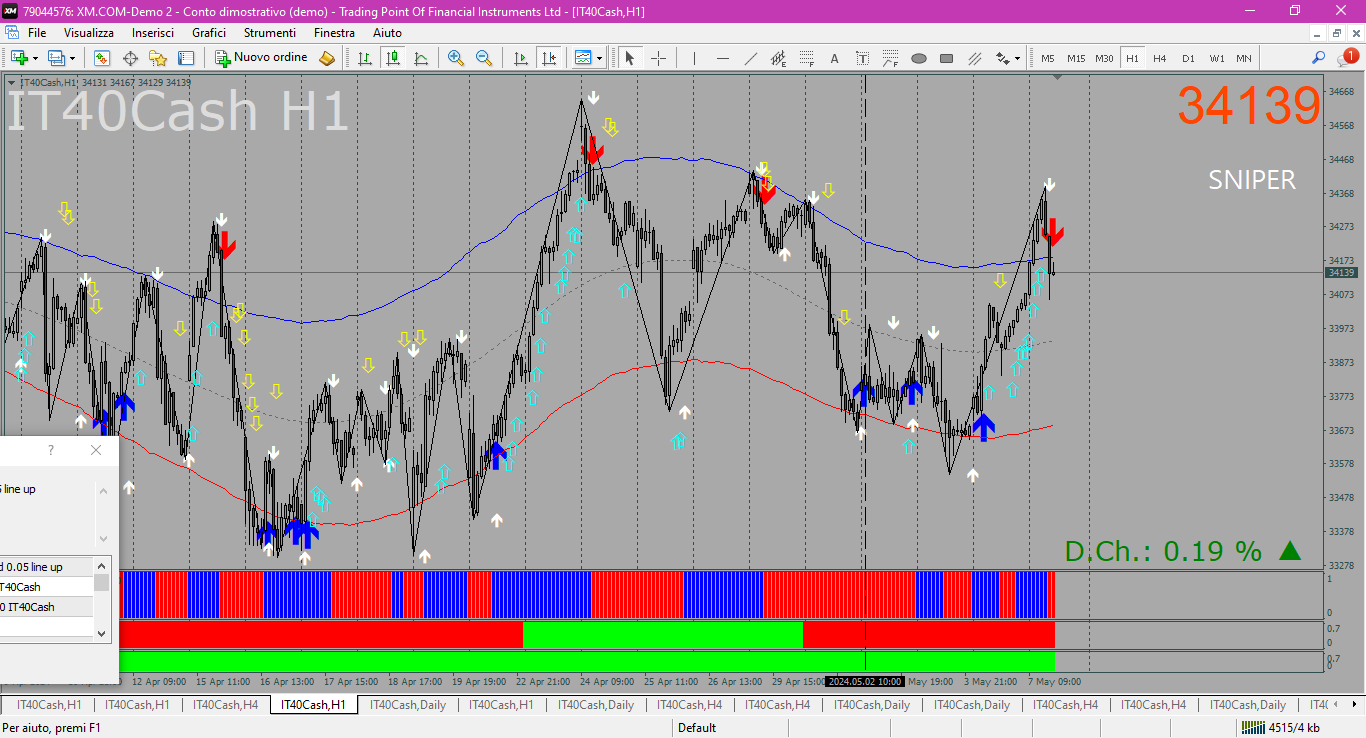
Task: Zoom out of the chart
Action: coord(484,58)
